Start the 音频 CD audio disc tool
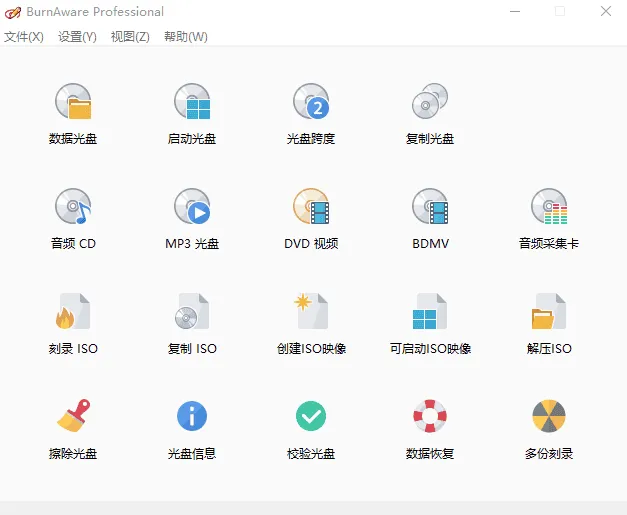The image size is (627, 515). point(73,207)
